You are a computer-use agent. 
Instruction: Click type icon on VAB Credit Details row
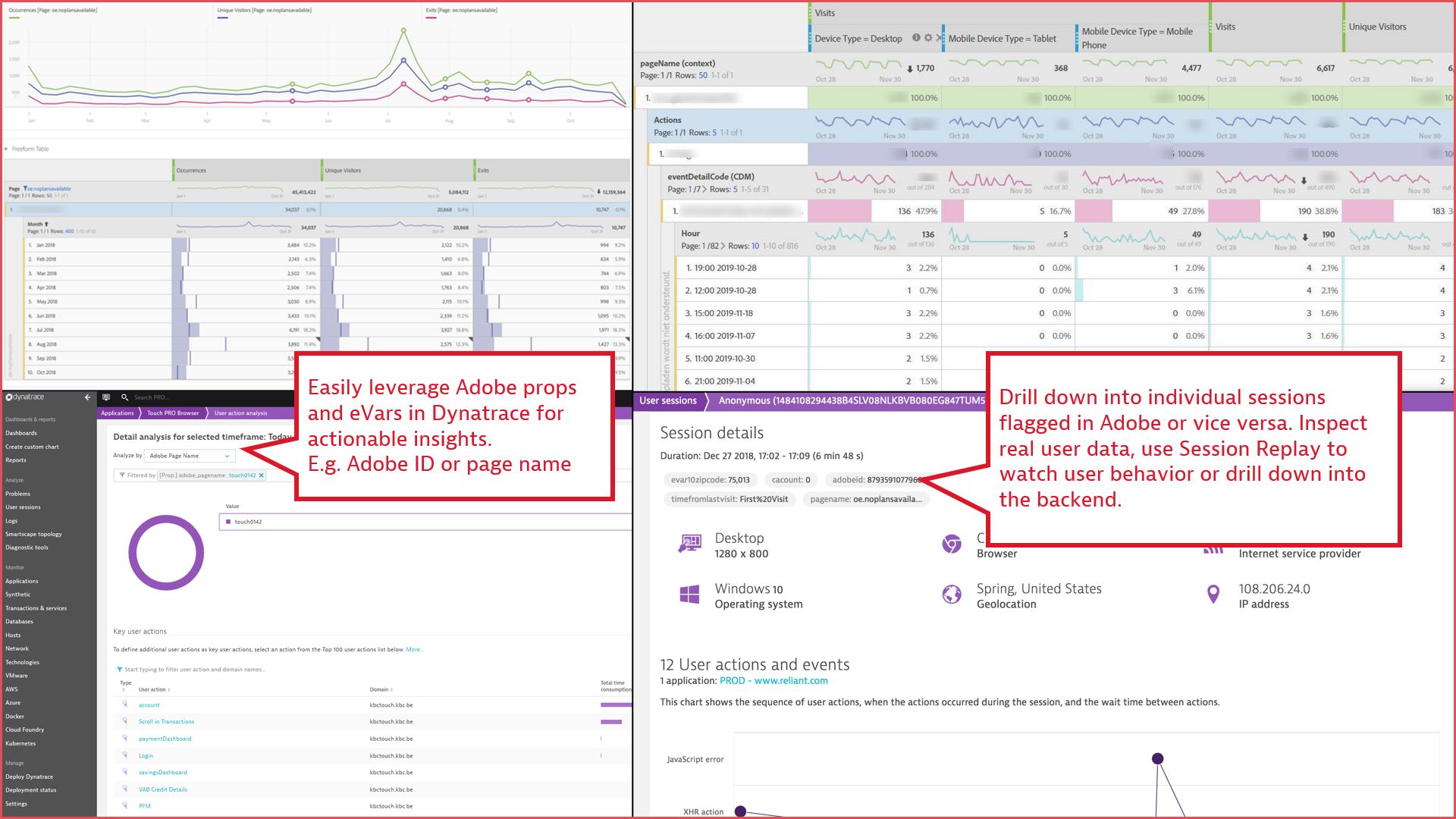pyautogui.click(x=124, y=789)
